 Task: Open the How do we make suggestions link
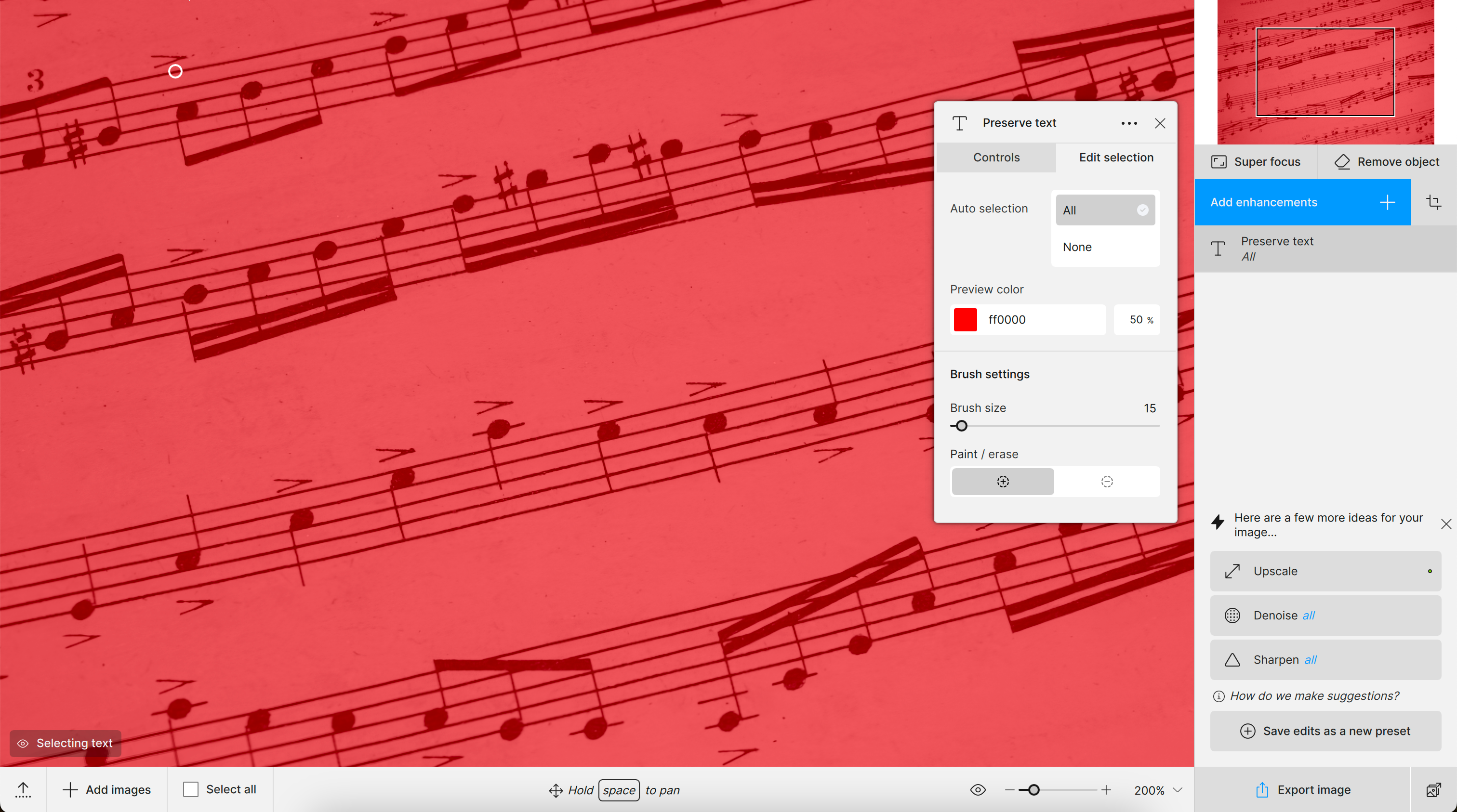tap(1313, 695)
